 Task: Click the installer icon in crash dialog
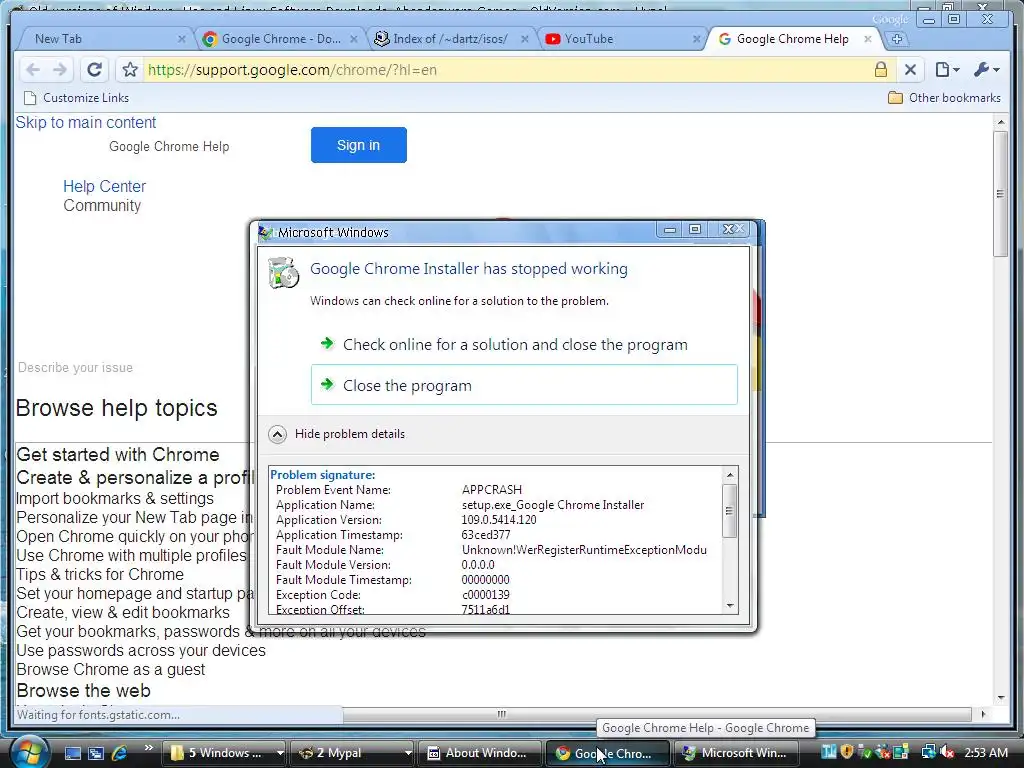click(283, 273)
